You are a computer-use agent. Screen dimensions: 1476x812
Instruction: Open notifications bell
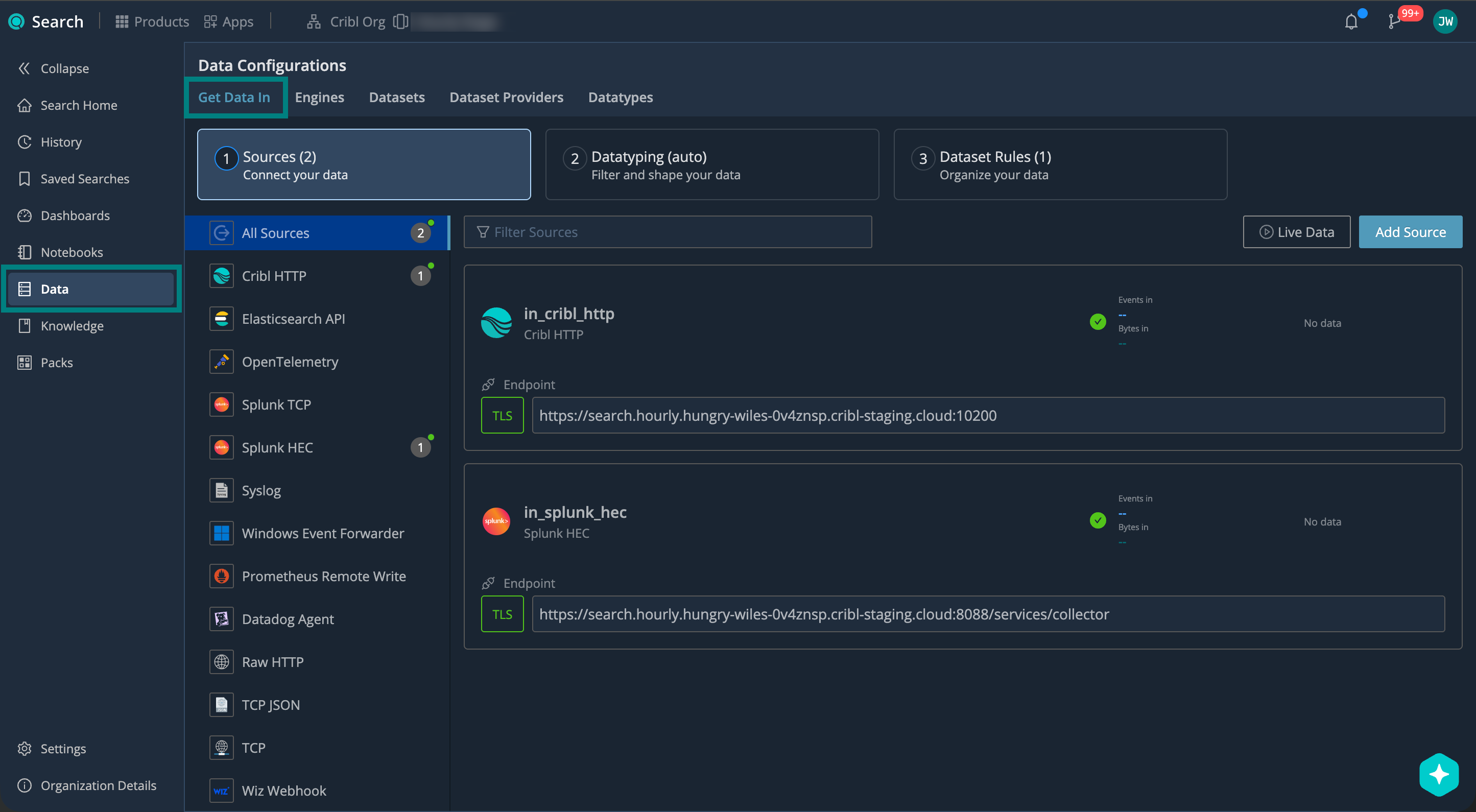click(1351, 22)
